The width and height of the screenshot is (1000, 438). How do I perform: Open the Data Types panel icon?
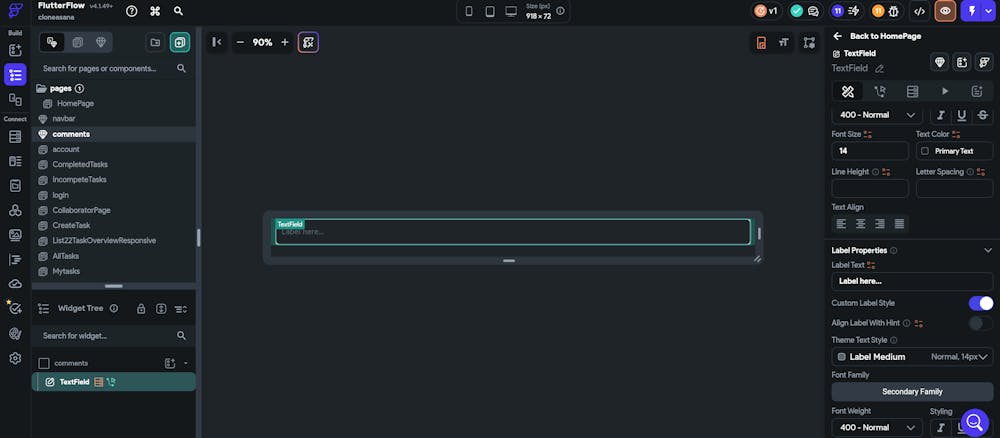point(15,161)
